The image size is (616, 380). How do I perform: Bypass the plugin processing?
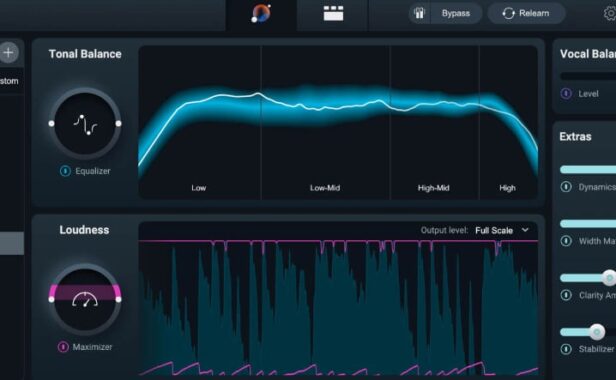tap(456, 13)
